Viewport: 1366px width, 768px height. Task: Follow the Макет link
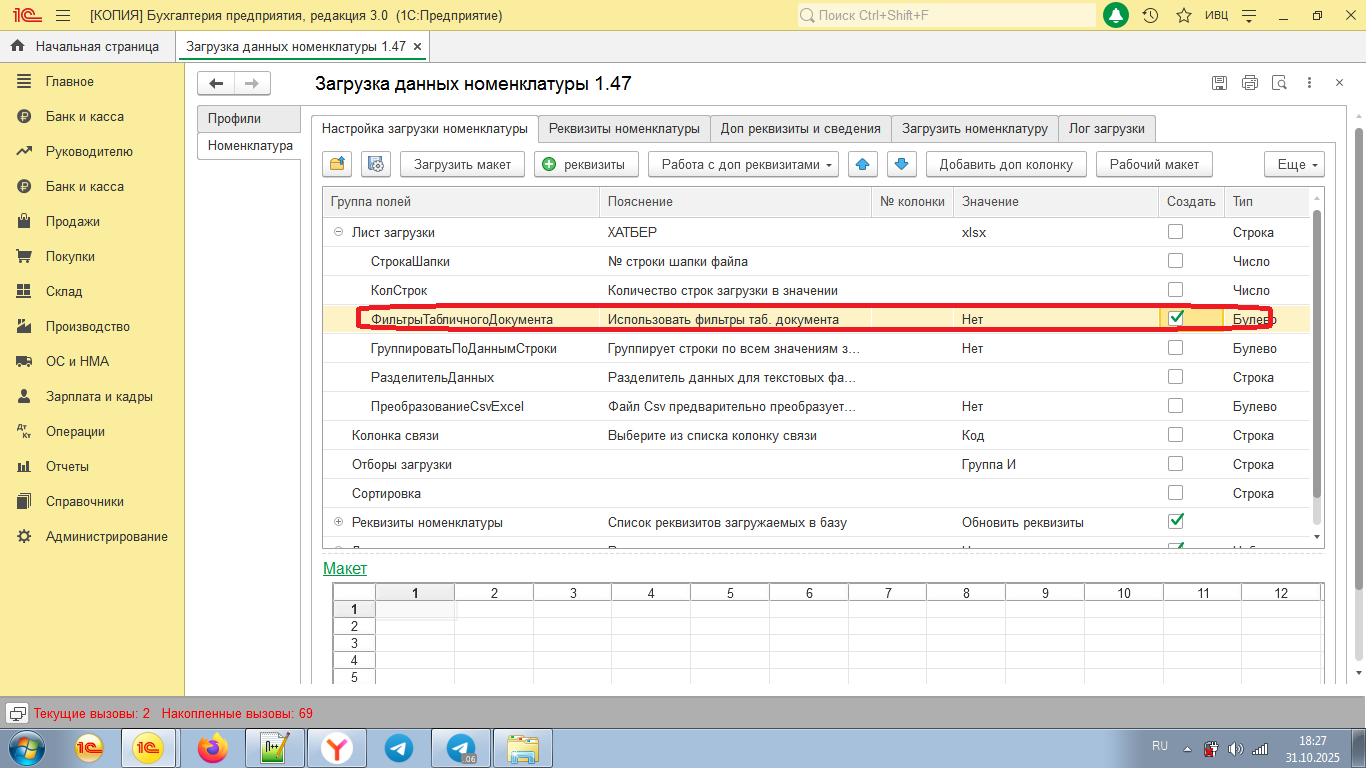[x=345, y=568]
